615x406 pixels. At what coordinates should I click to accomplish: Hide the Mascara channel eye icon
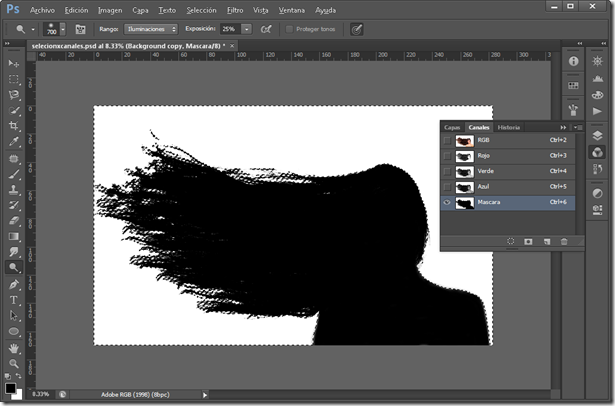pos(447,202)
